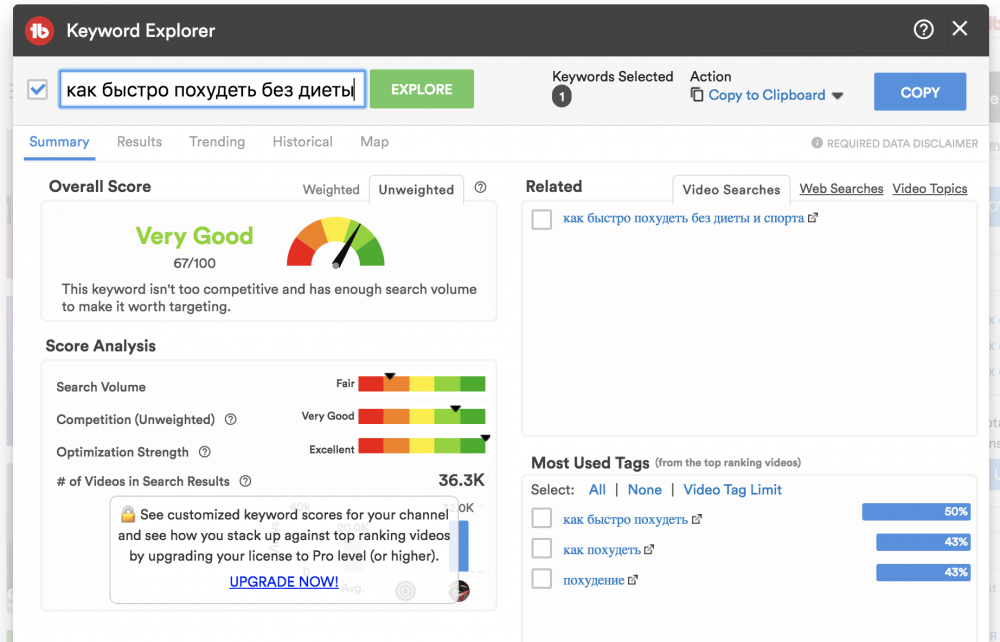The image size is (1000, 642).
Task: Click the Search Volume color rating bar
Action: [421, 384]
